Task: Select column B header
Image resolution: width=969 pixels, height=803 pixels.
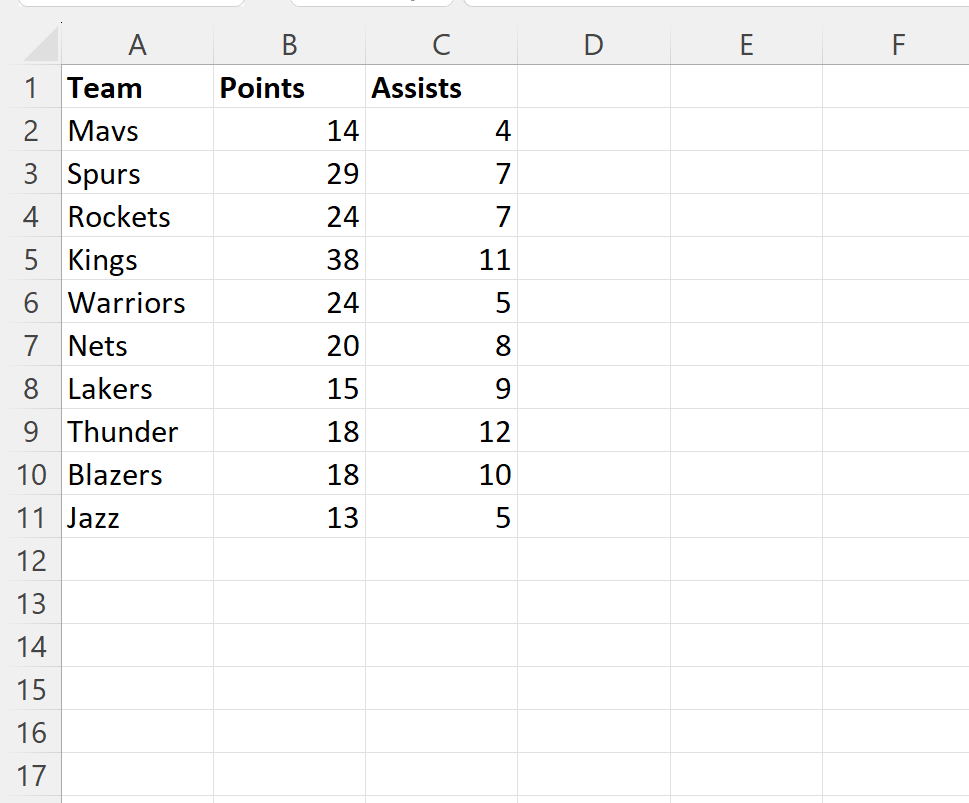Action: 289,45
